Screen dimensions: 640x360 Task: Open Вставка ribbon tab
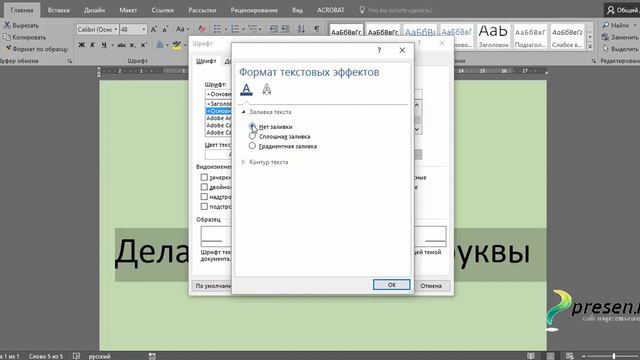tap(58, 10)
